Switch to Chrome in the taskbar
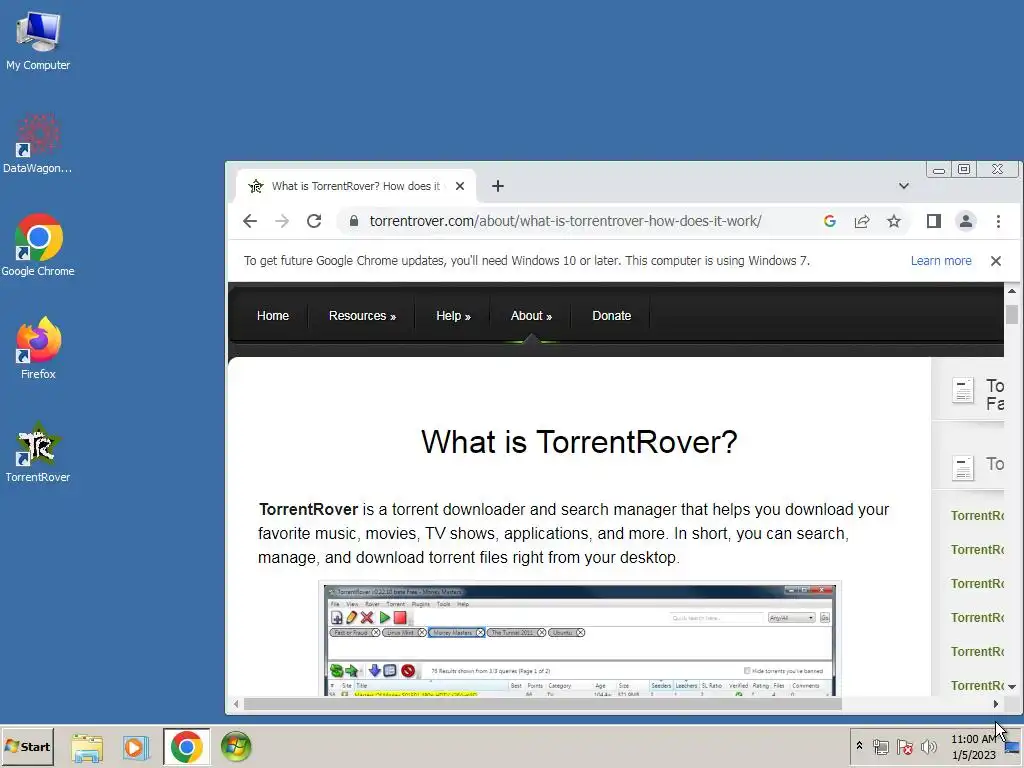Viewport: 1024px width, 768px height. pyautogui.click(x=187, y=747)
